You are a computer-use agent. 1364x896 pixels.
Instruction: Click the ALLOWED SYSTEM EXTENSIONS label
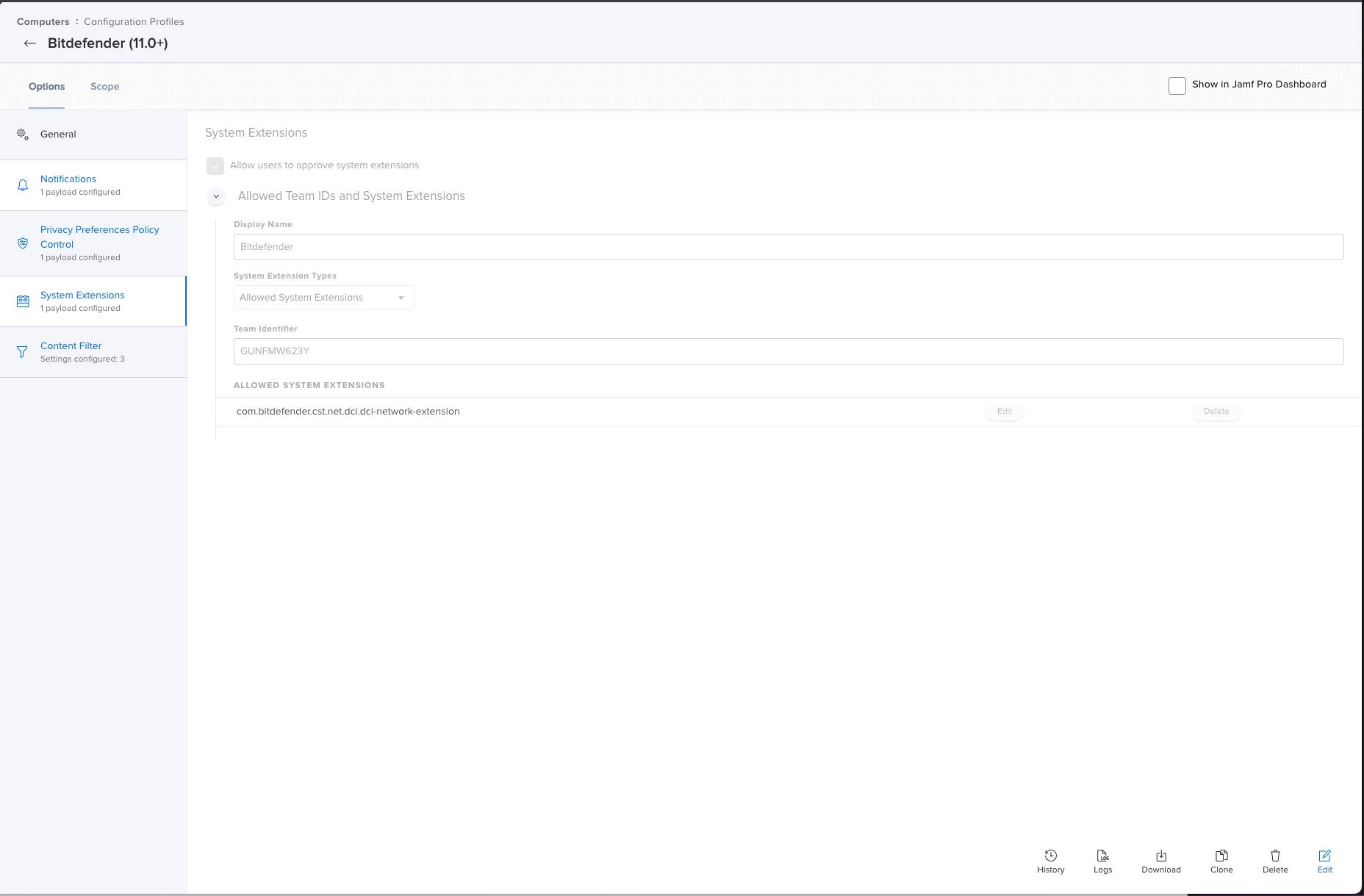coord(309,385)
